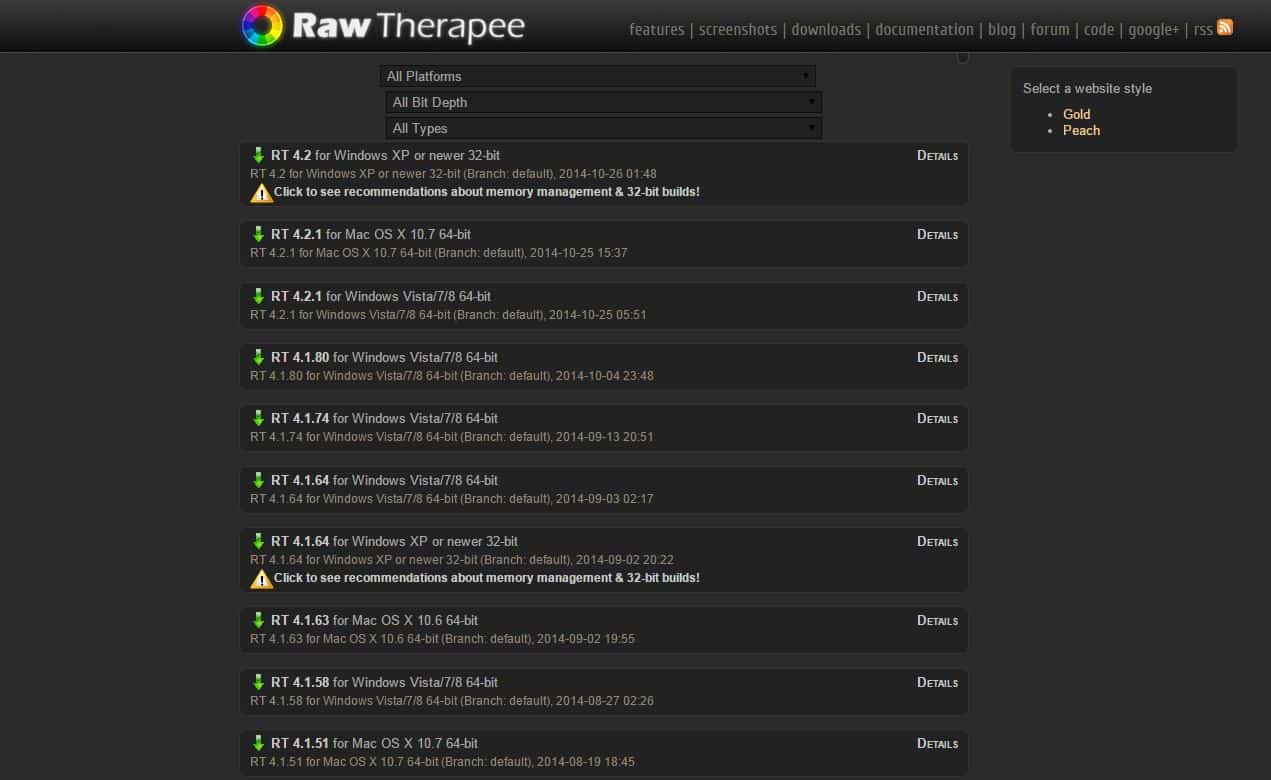Image resolution: width=1271 pixels, height=780 pixels.
Task: Click green download arrow for RT 4.2
Action: click(258, 155)
